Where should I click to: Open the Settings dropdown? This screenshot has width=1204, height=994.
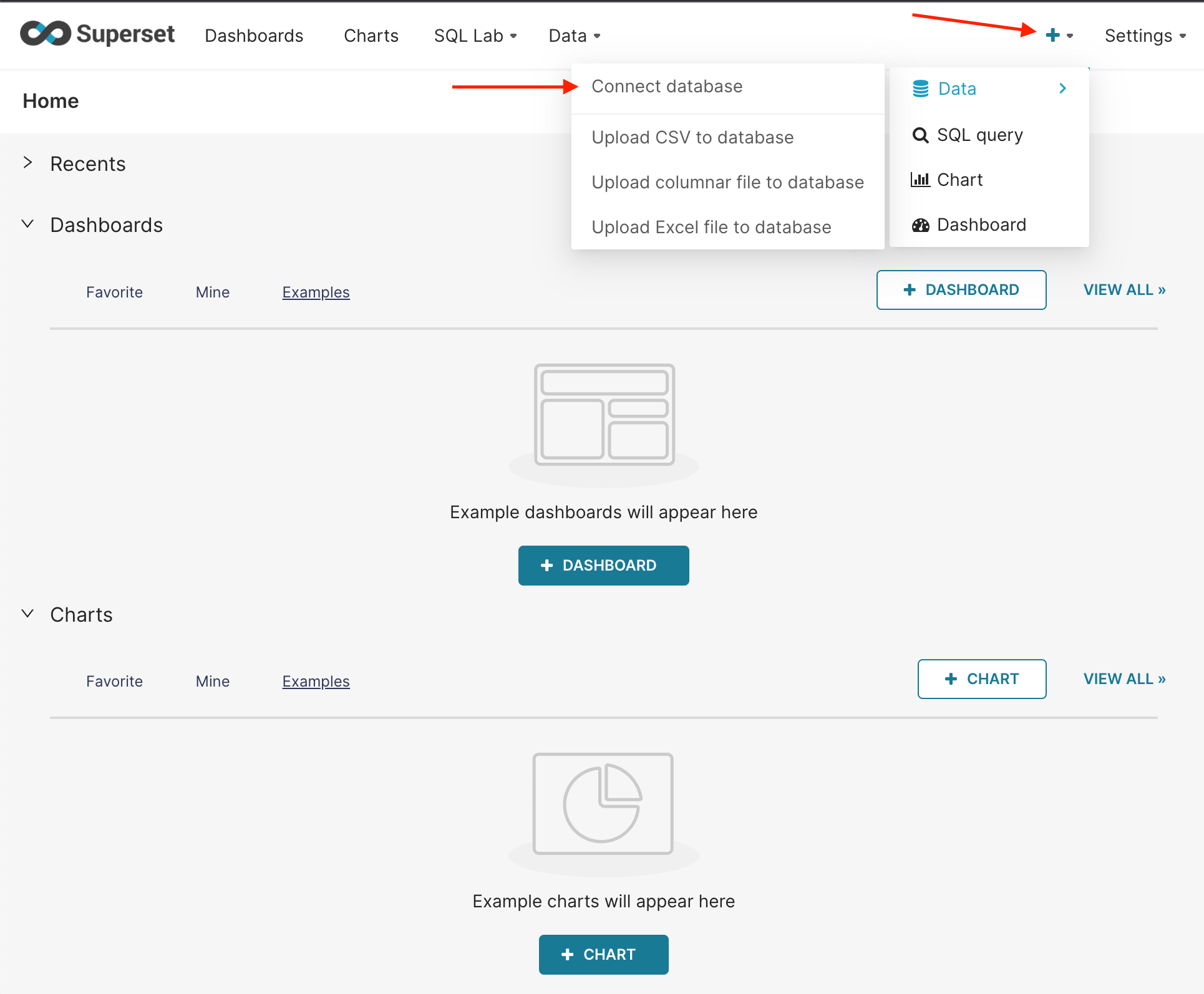click(1145, 36)
